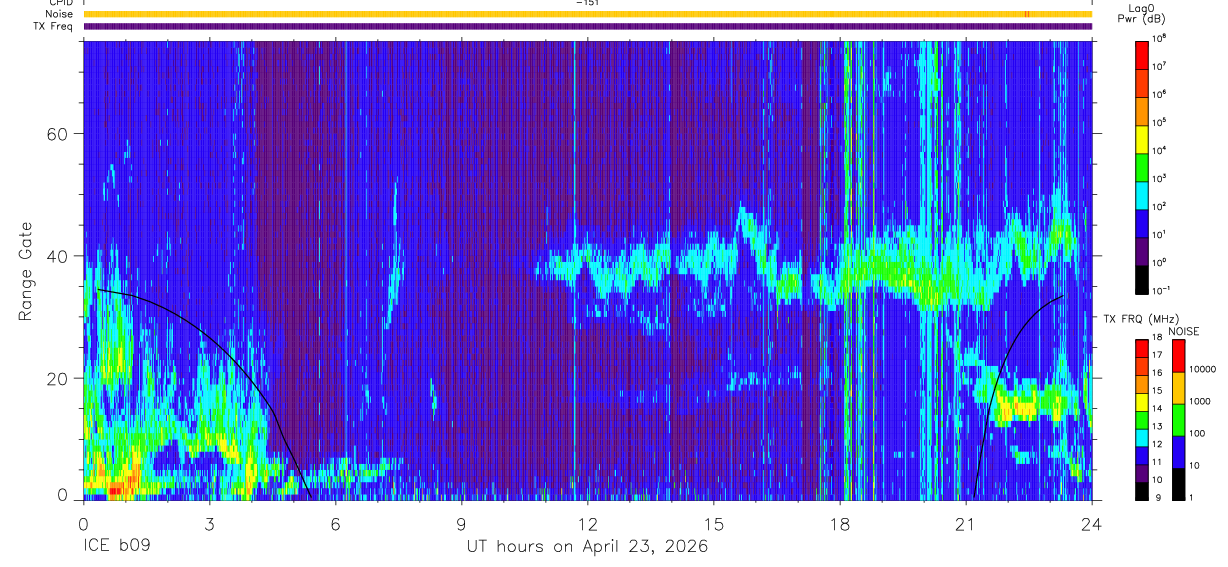The height and width of the screenshot is (567, 1228).
Task: Click the '12' tick label on the UT hours axis
Action: click(x=587, y=523)
